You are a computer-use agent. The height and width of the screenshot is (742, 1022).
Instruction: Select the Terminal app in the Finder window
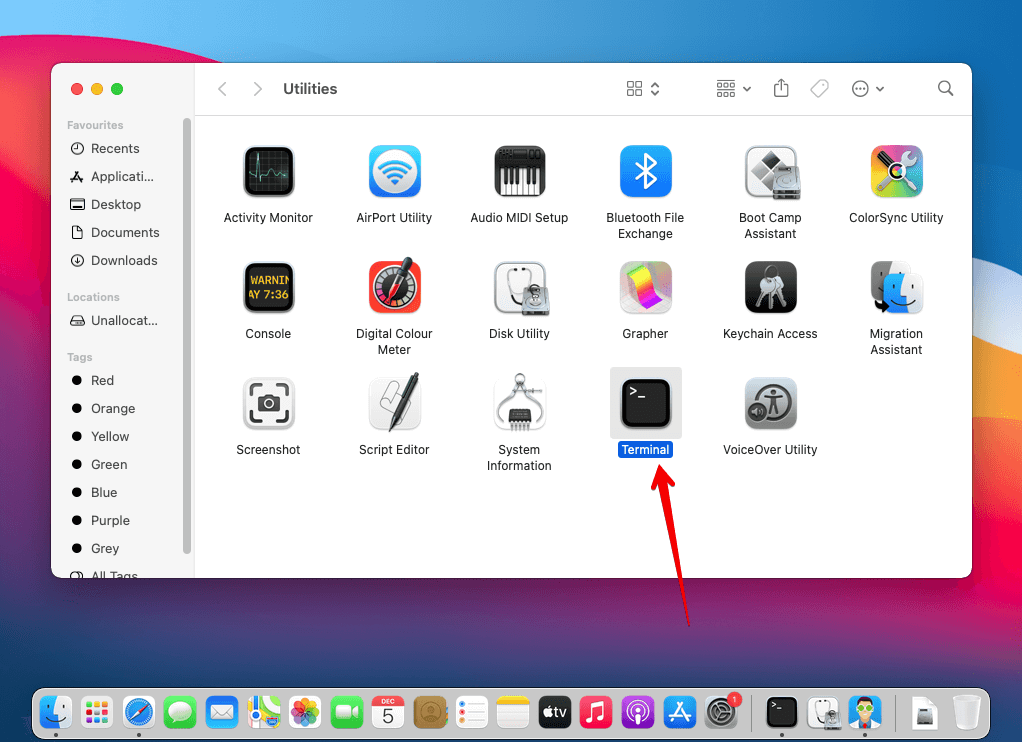[645, 404]
